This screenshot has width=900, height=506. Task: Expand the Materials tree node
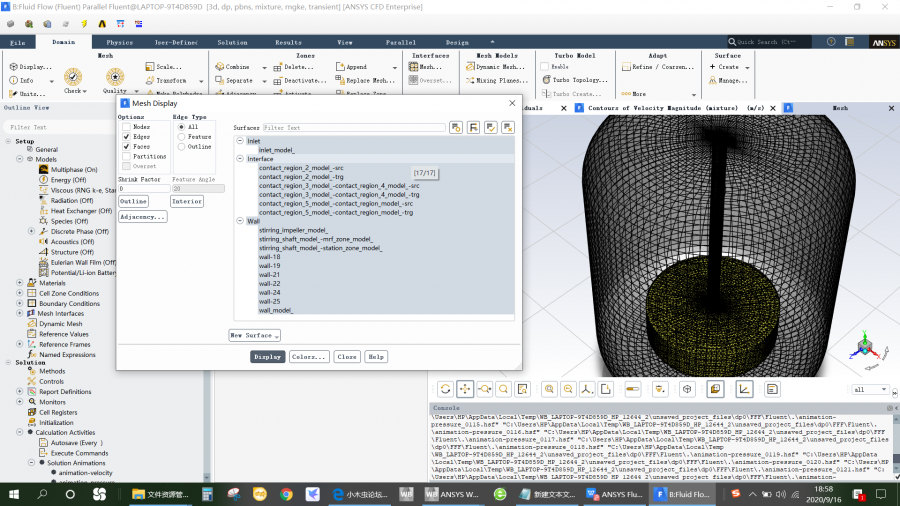click(19, 283)
